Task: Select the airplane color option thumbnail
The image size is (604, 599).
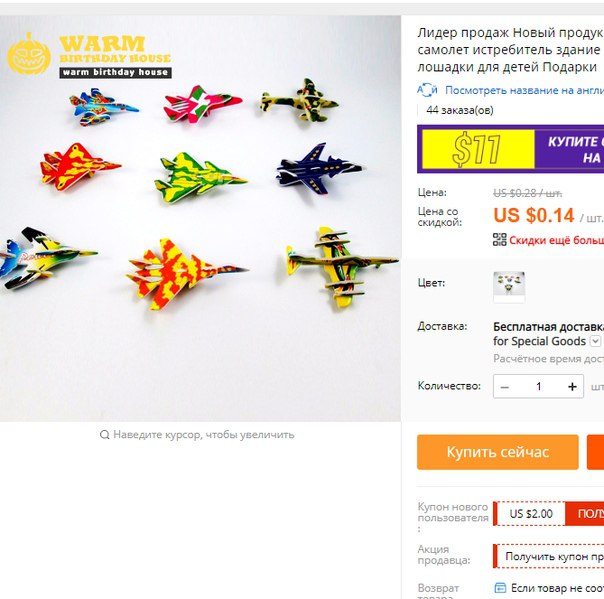Action: pos(509,287)
